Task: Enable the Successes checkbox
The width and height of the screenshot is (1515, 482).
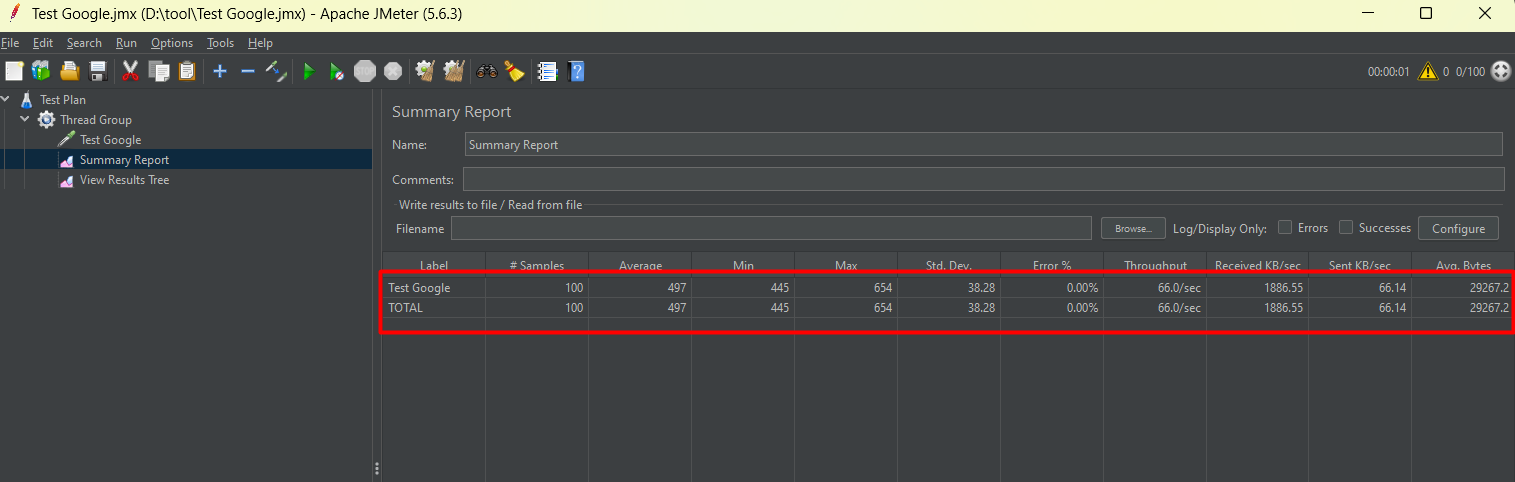Action: coord(1346,227)
